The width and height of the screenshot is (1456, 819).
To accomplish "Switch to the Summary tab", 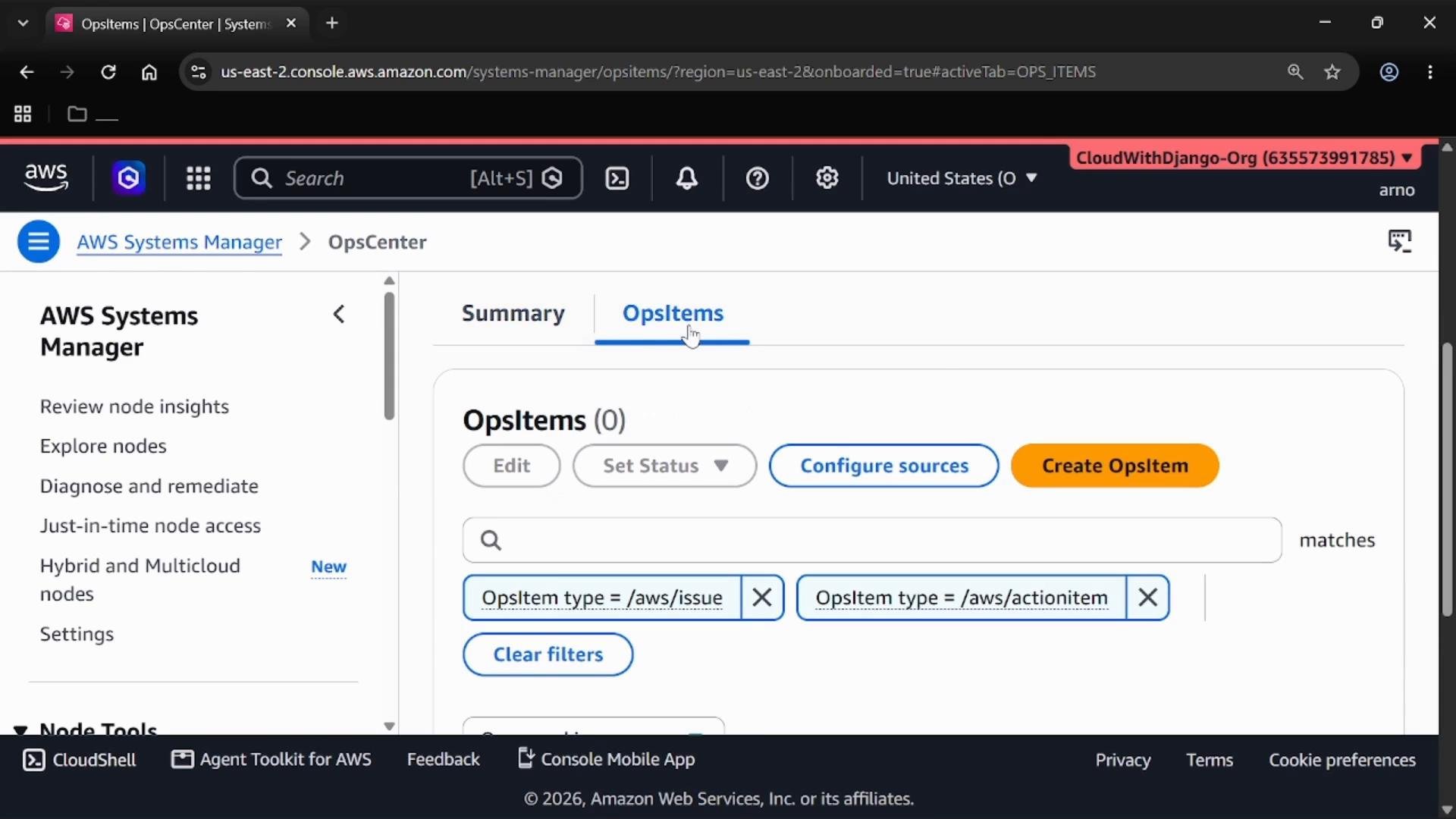I will coord(513,313).
